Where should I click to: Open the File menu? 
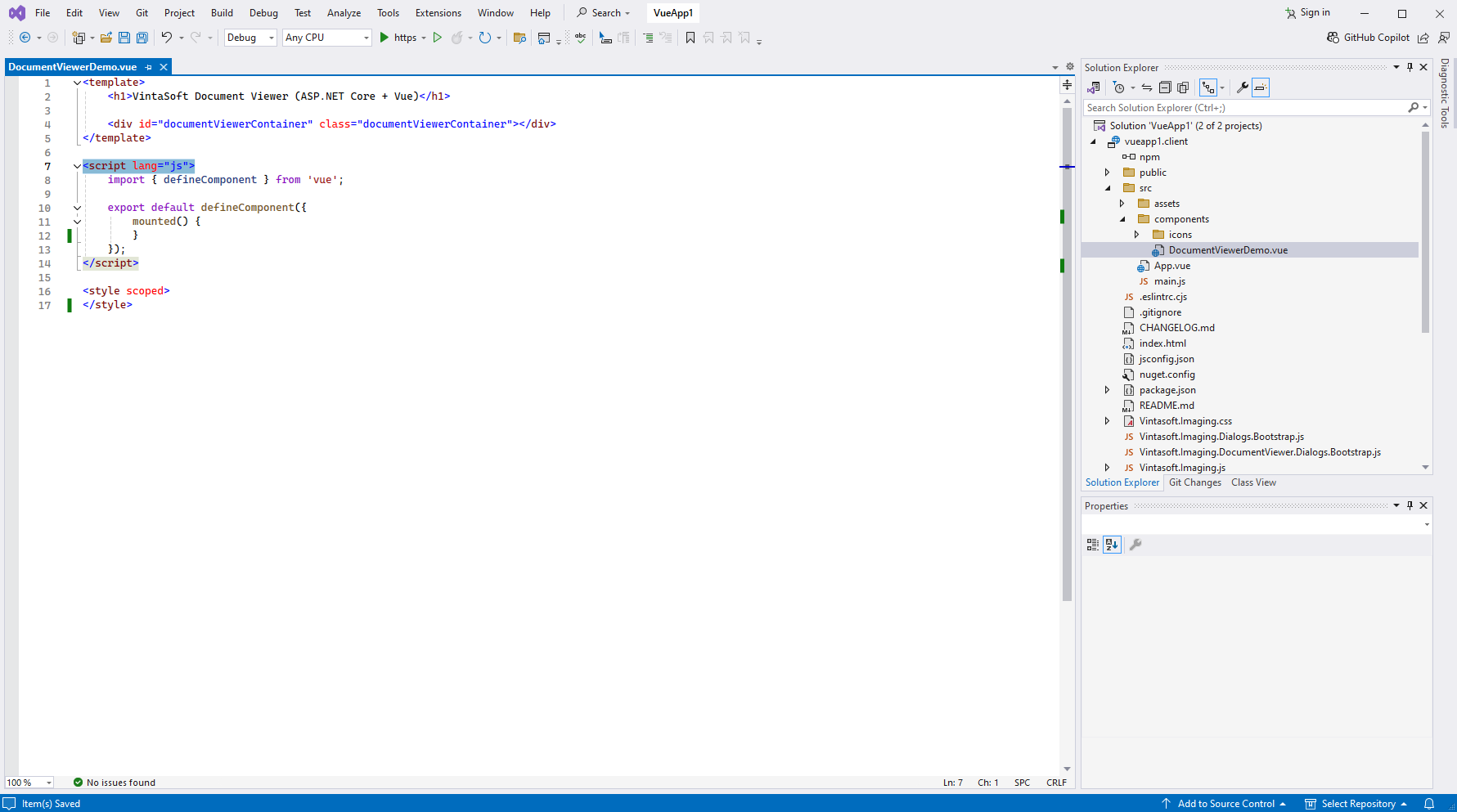pos(43,13)
